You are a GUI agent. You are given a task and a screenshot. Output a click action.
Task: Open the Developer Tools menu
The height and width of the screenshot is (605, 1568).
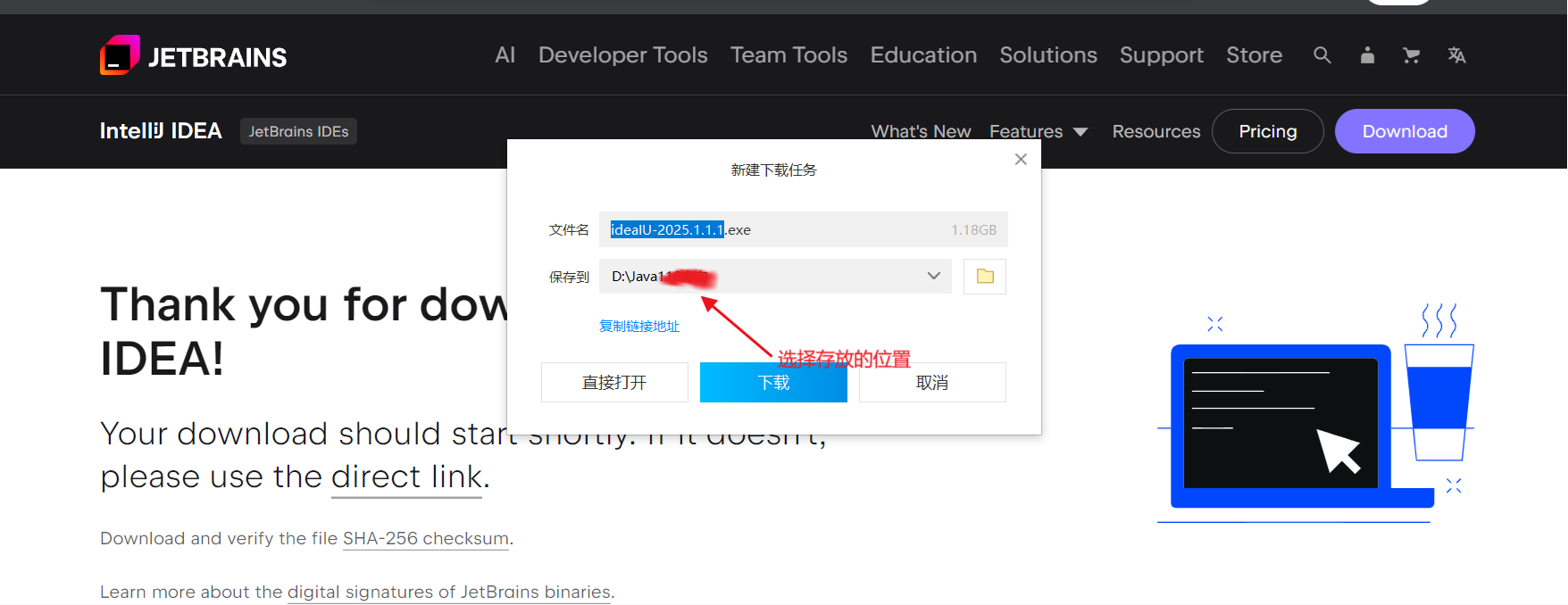(623, 55)
